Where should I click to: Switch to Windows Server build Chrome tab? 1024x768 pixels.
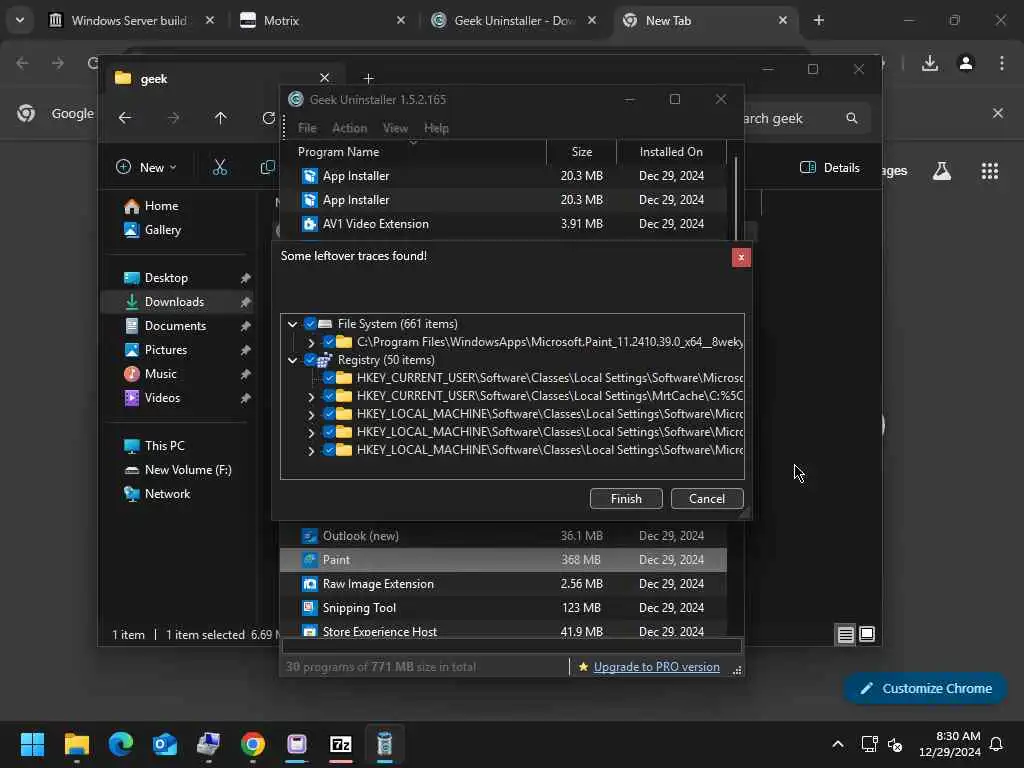(x=131, y=20)
